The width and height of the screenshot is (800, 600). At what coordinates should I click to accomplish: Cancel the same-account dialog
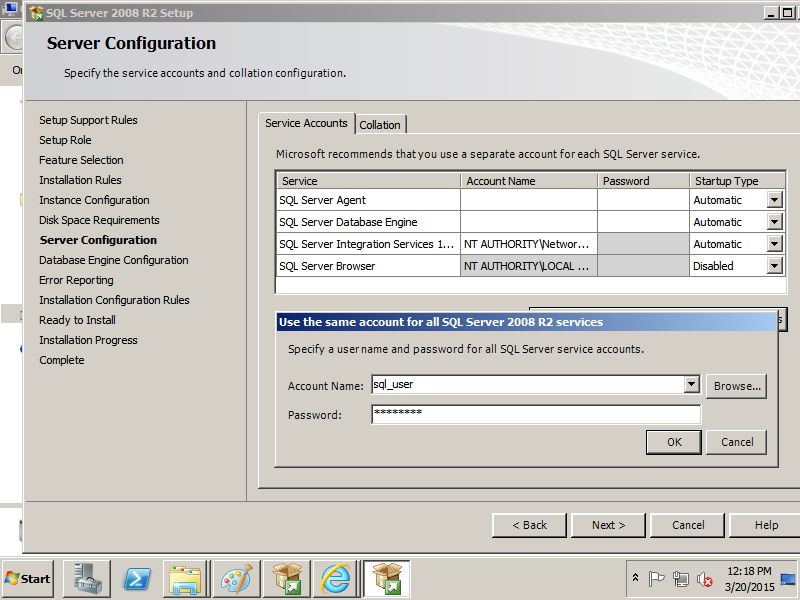[x=736, y=442]
